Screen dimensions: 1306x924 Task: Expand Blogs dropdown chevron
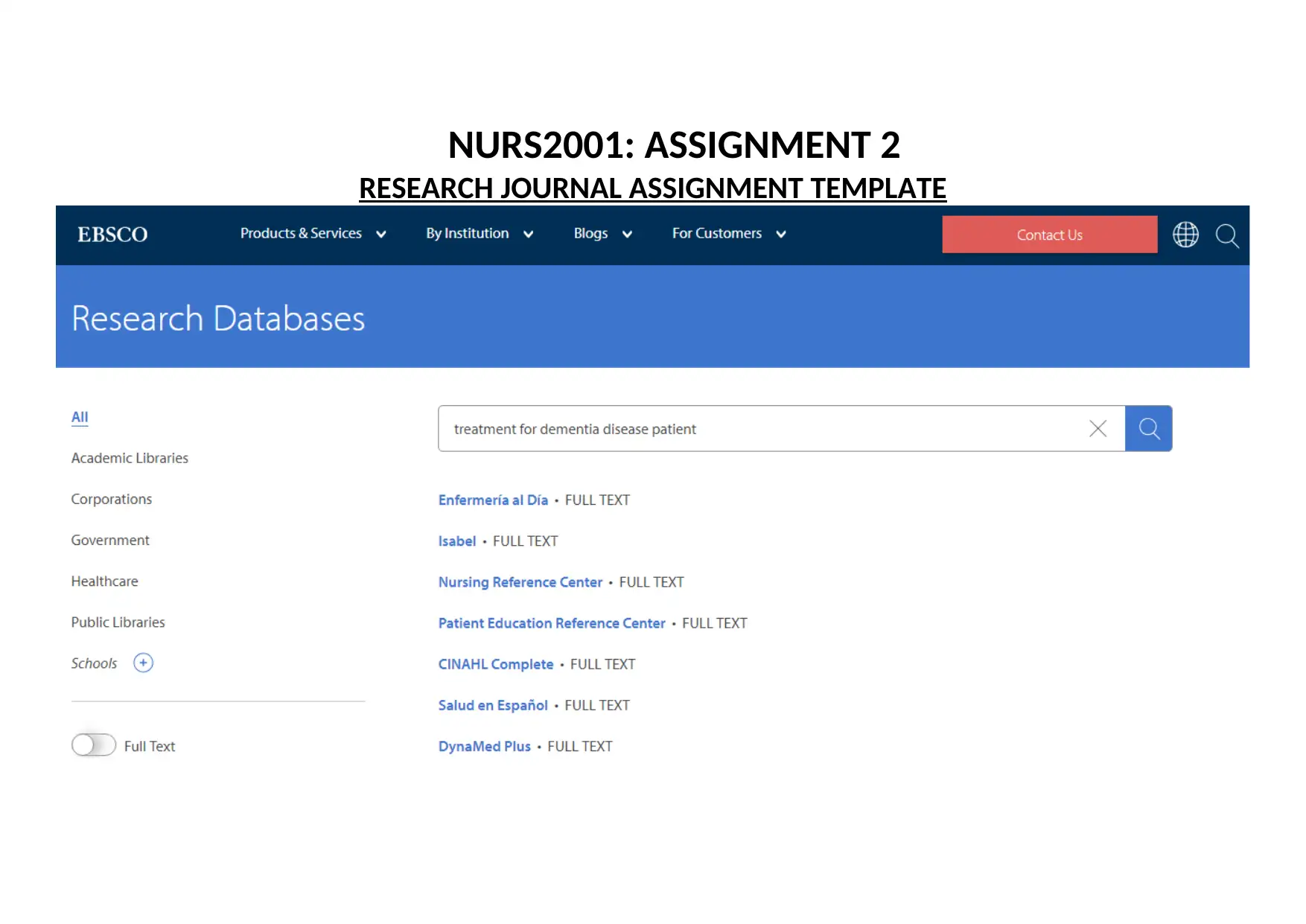[x=627, y=235]
